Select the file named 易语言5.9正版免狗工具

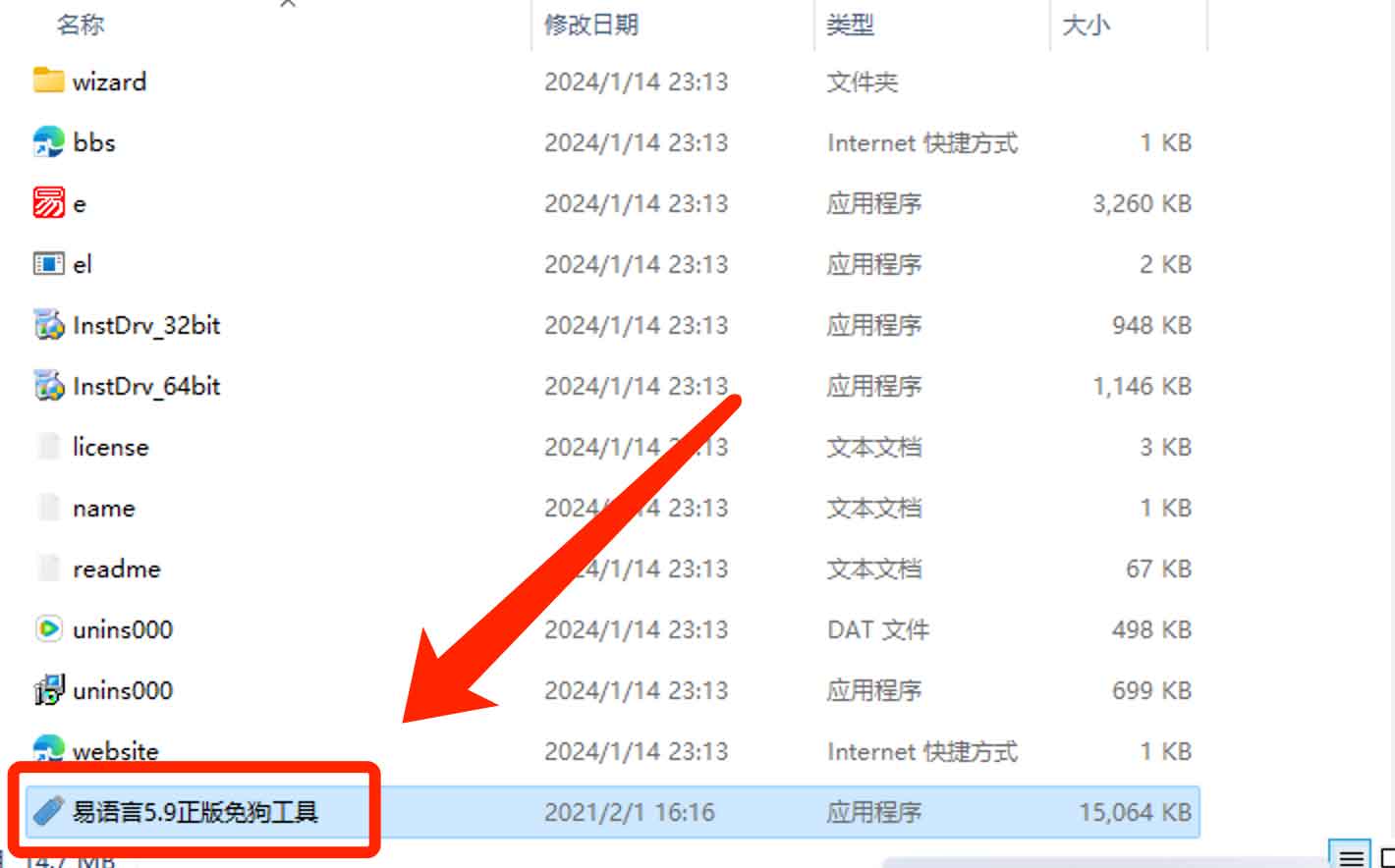tap(195, 812)
